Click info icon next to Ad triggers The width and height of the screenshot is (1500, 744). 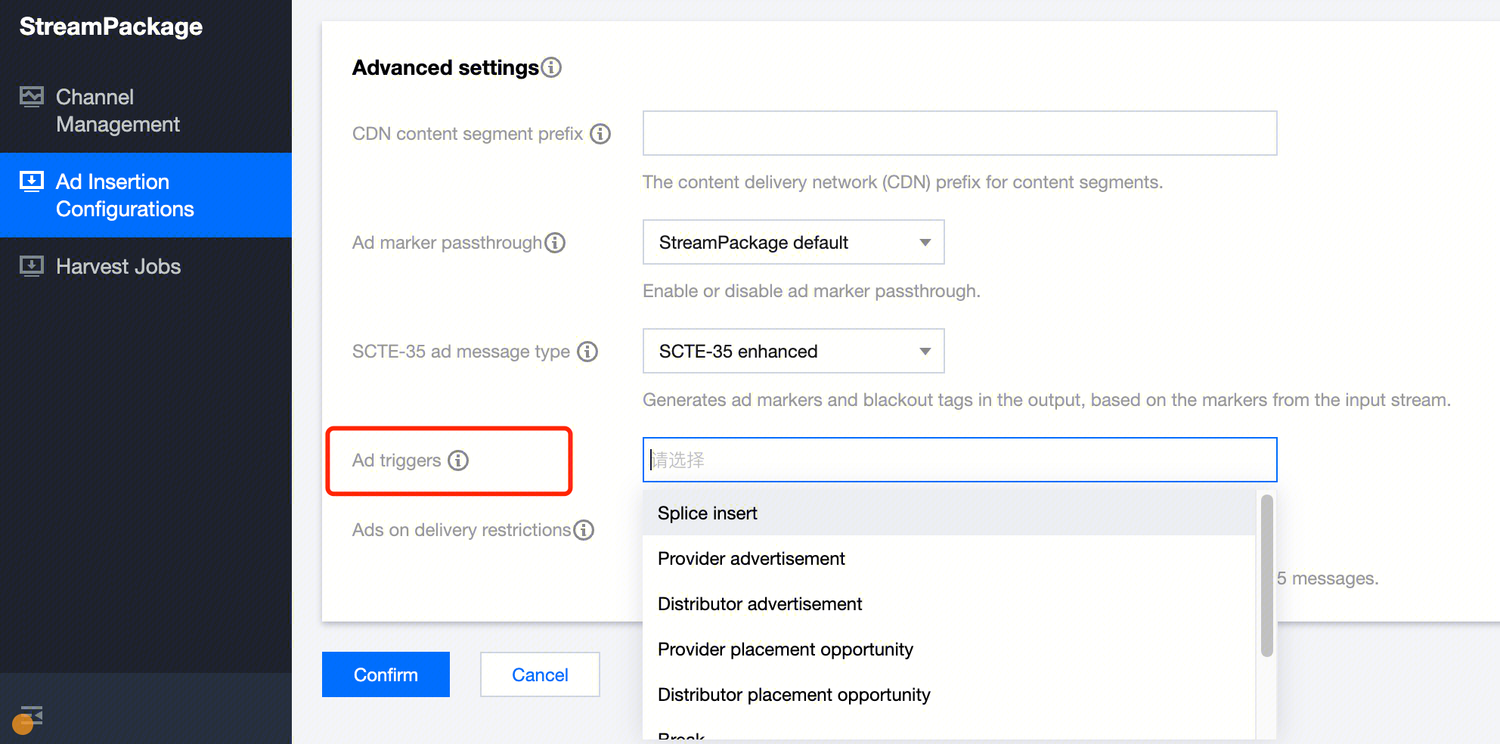tap(458, 461)
